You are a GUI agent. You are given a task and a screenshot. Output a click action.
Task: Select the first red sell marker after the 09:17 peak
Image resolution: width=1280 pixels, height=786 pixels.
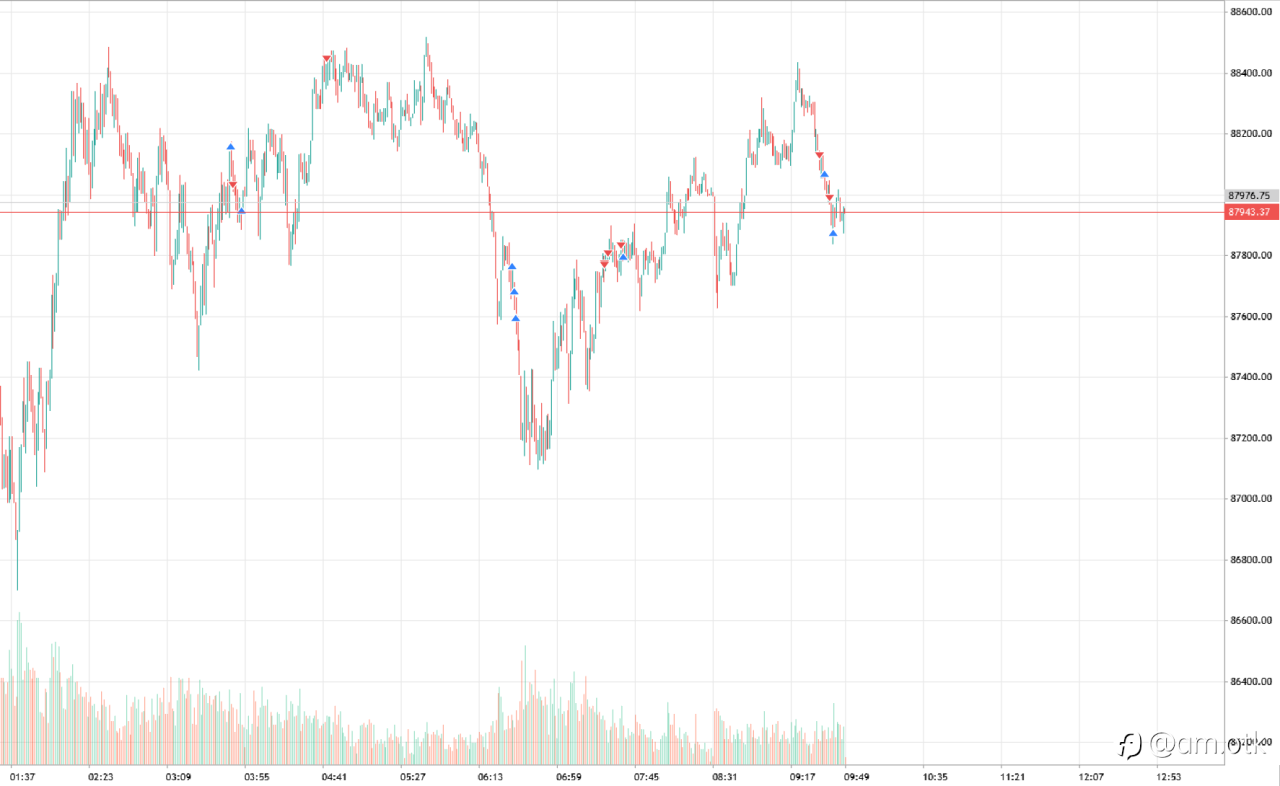819,155
